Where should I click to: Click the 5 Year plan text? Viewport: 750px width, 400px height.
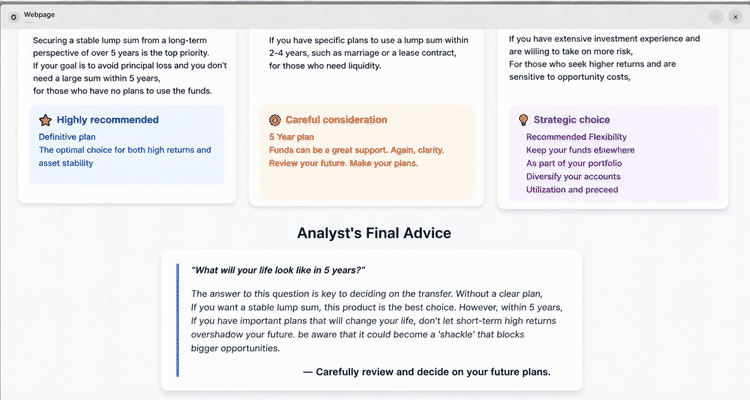(x=291, y=137)
